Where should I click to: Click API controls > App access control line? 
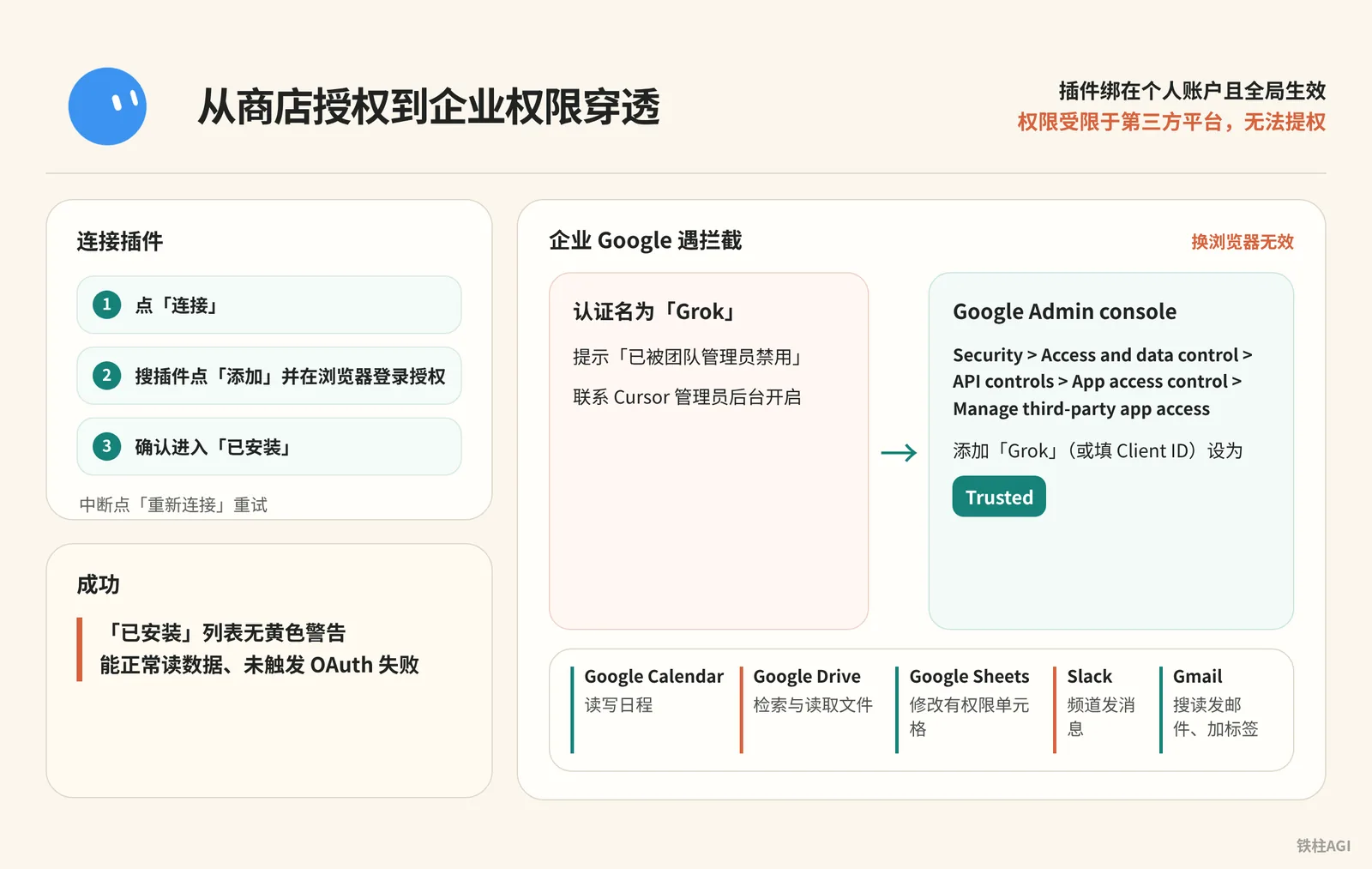pyautogui.click(x=1097, y=382)
